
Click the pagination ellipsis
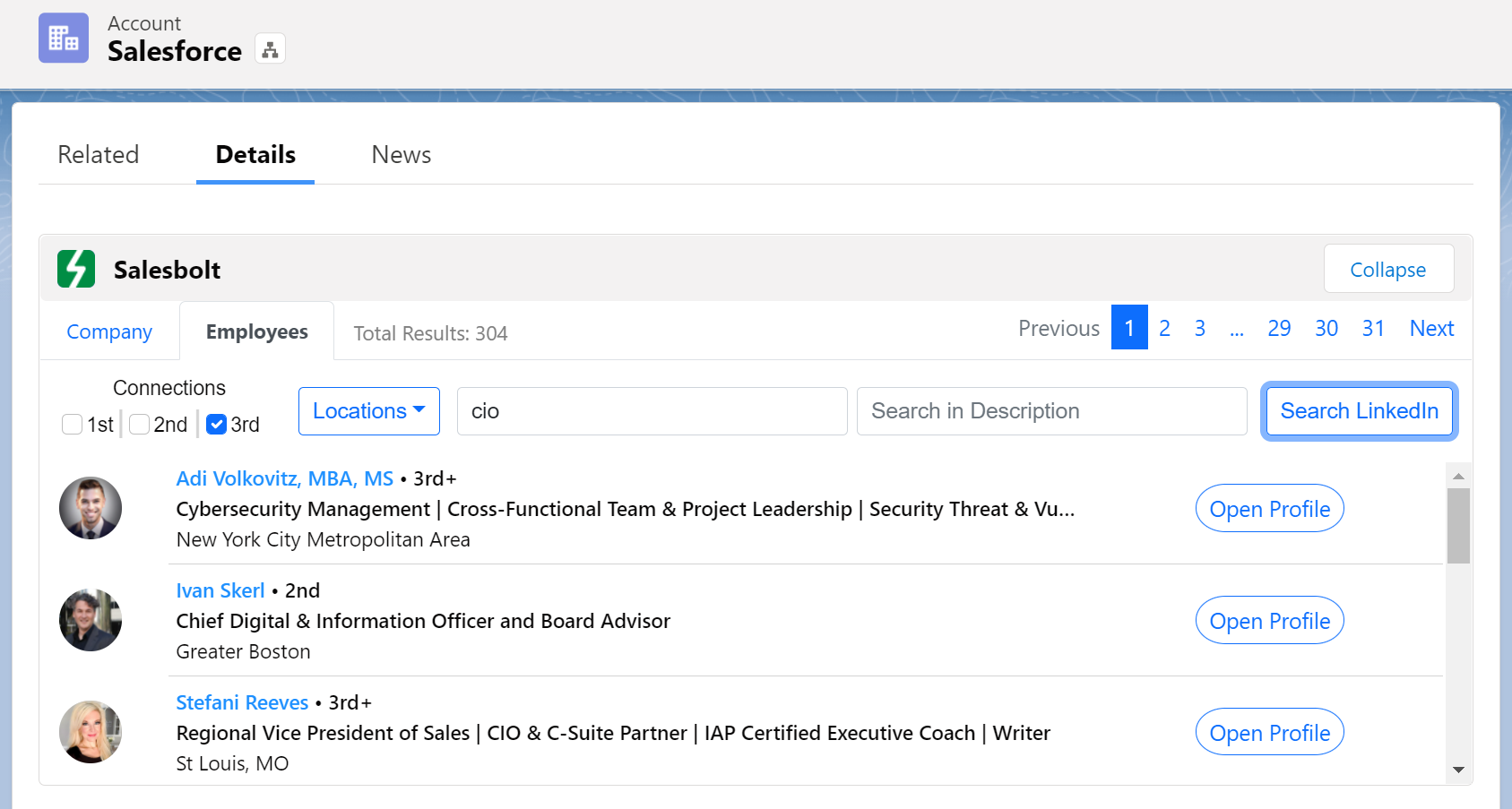pos(1237,329)
